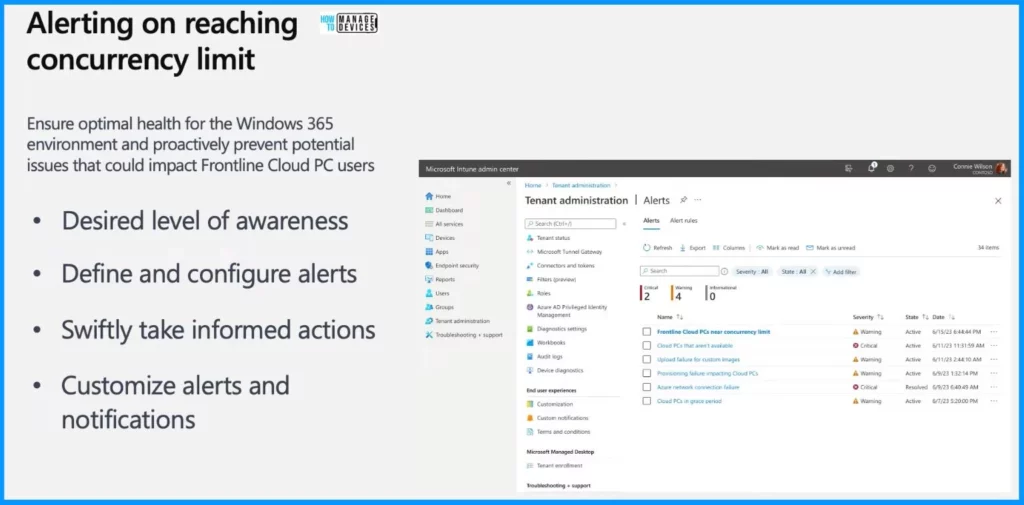Open Tenant enrollment
Screen dimensions: 1024x505
pos(554,466)
